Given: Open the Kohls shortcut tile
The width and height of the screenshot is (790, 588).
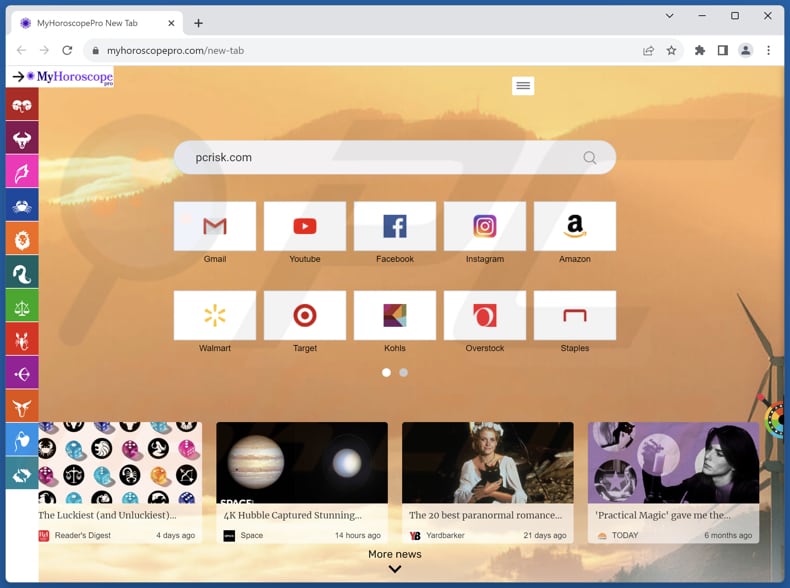Looking at the screenshot, I should 395,315.
